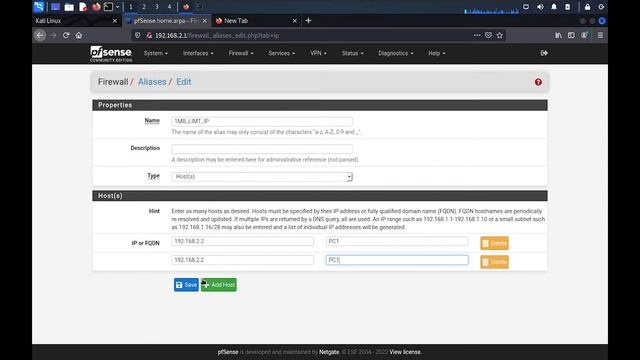Viewport: 640px width, 360px height.
Task: Click the power/session icon in the panel
Action: click(x=601, y=7)
